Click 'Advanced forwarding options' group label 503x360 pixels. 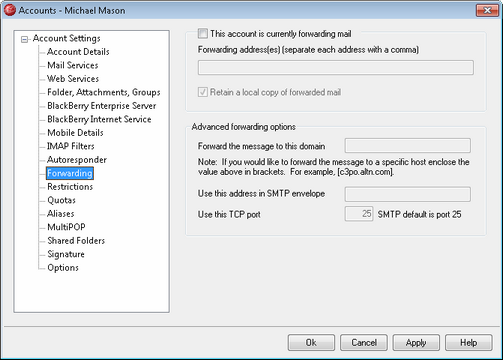coord(243,127)
